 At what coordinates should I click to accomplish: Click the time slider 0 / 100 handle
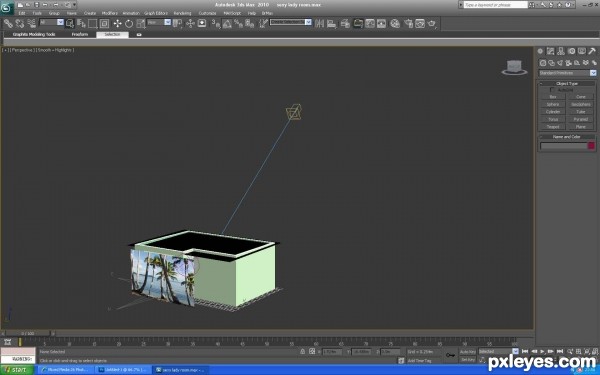(x=28, y=334)
